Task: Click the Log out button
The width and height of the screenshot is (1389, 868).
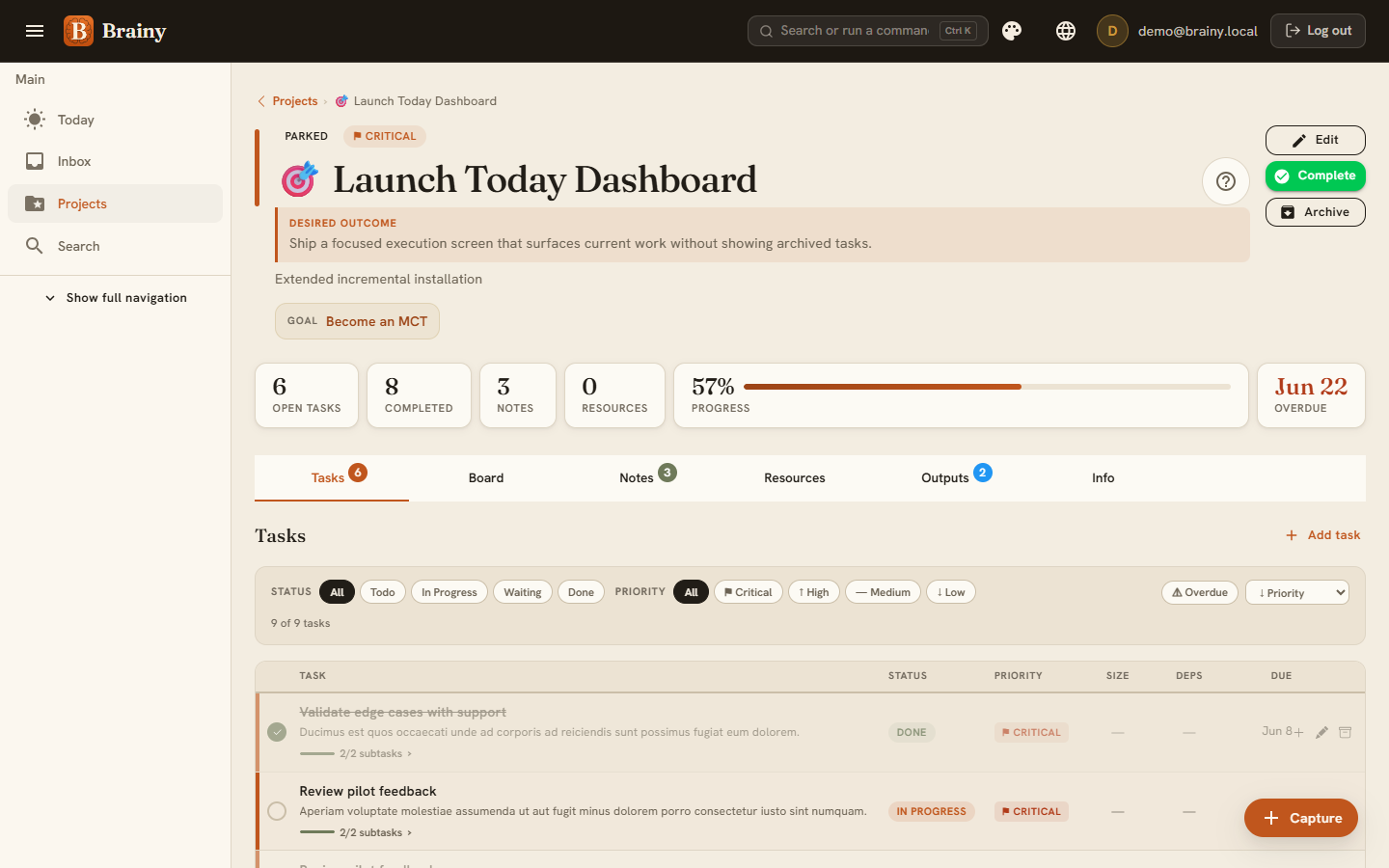Action: 1318,31
